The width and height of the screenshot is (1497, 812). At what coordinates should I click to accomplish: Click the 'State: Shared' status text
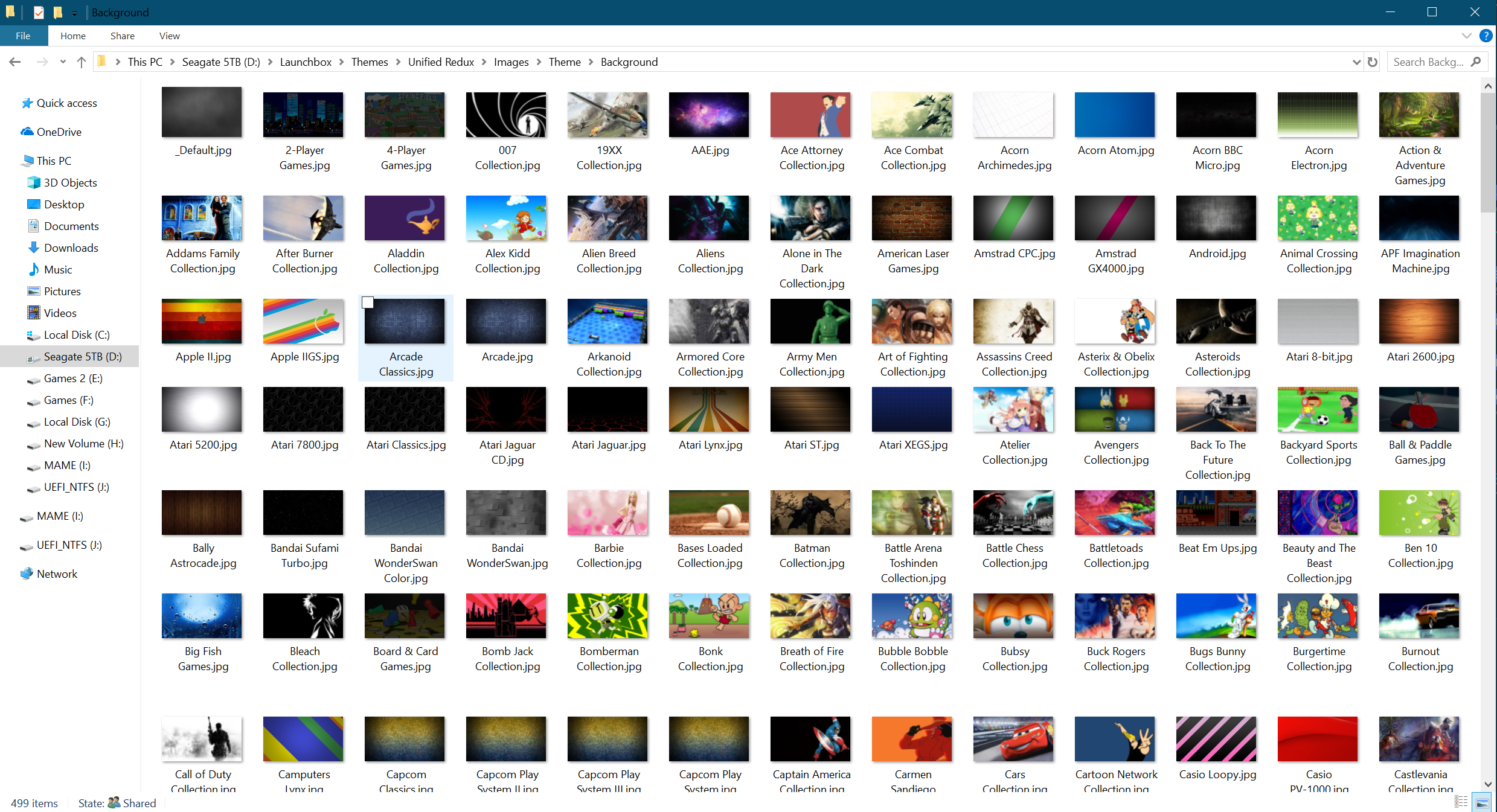point(117,804)
